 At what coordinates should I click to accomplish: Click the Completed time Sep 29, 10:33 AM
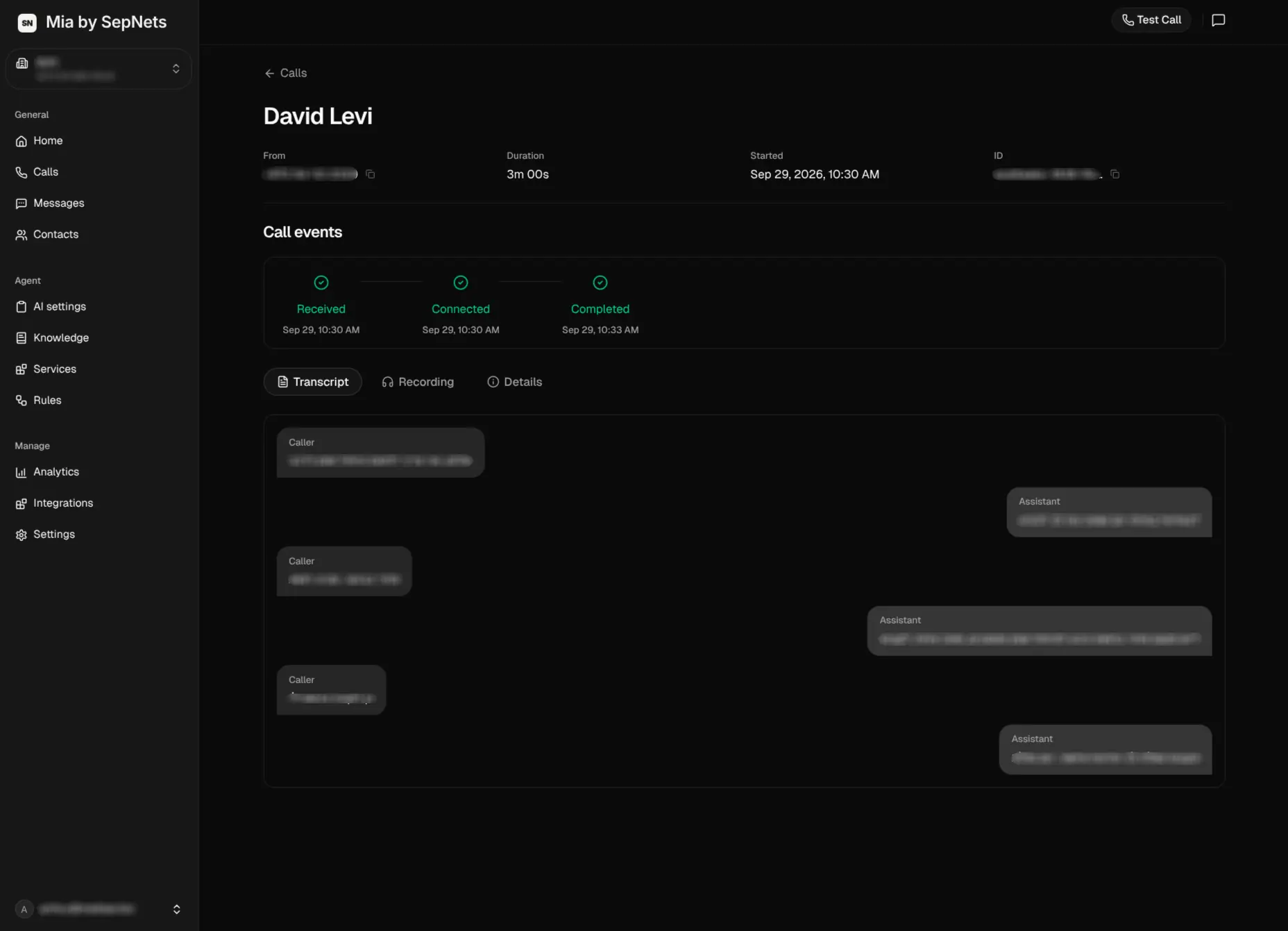point(600,330)
